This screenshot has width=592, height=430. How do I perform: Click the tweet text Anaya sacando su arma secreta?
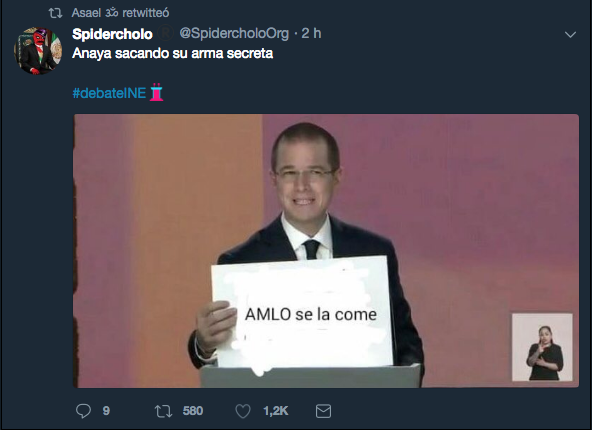(173, 53)
